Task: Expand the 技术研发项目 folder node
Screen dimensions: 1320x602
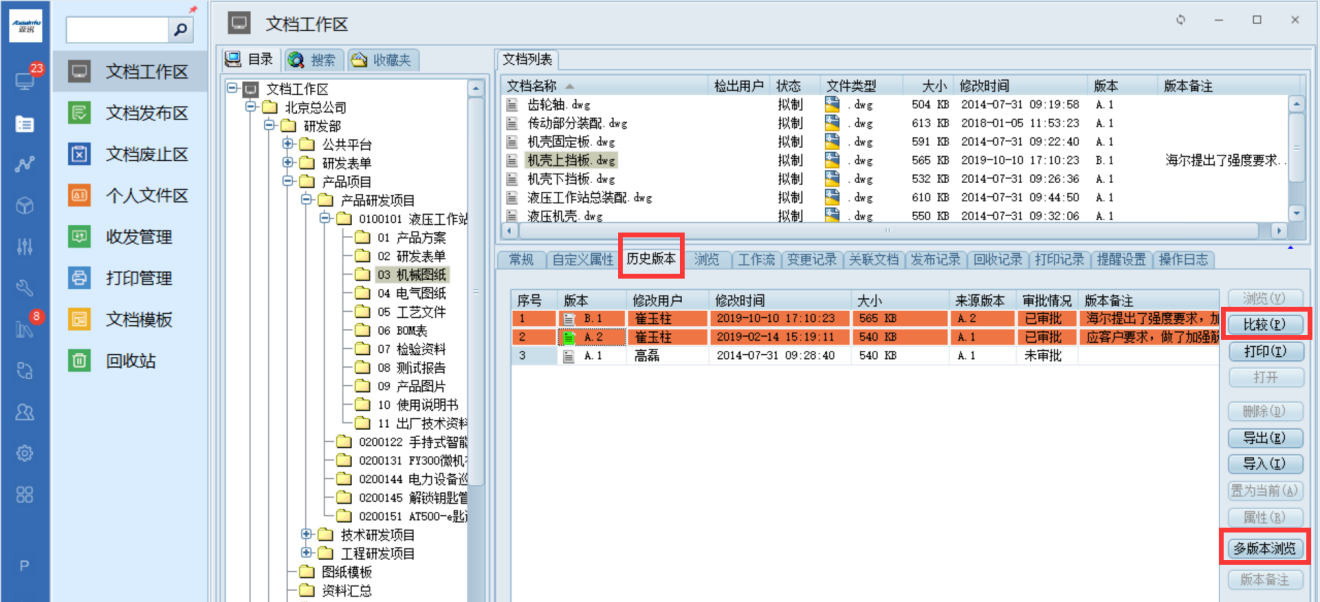Action: click(307, 535)
